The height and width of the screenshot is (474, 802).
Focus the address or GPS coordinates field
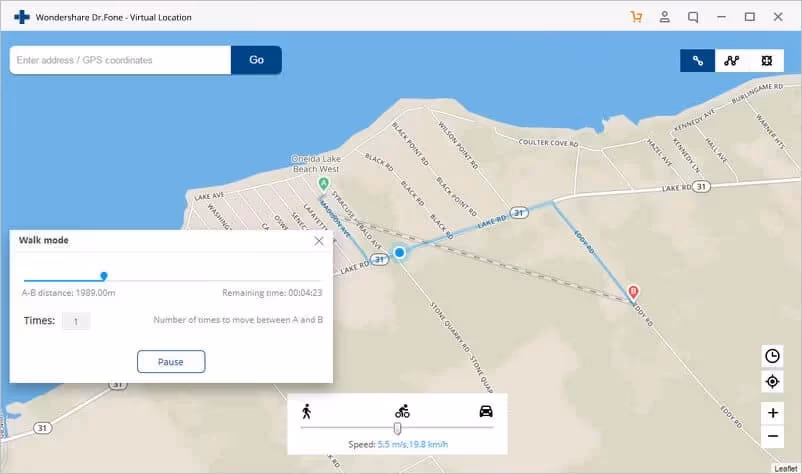coord(120,60)
